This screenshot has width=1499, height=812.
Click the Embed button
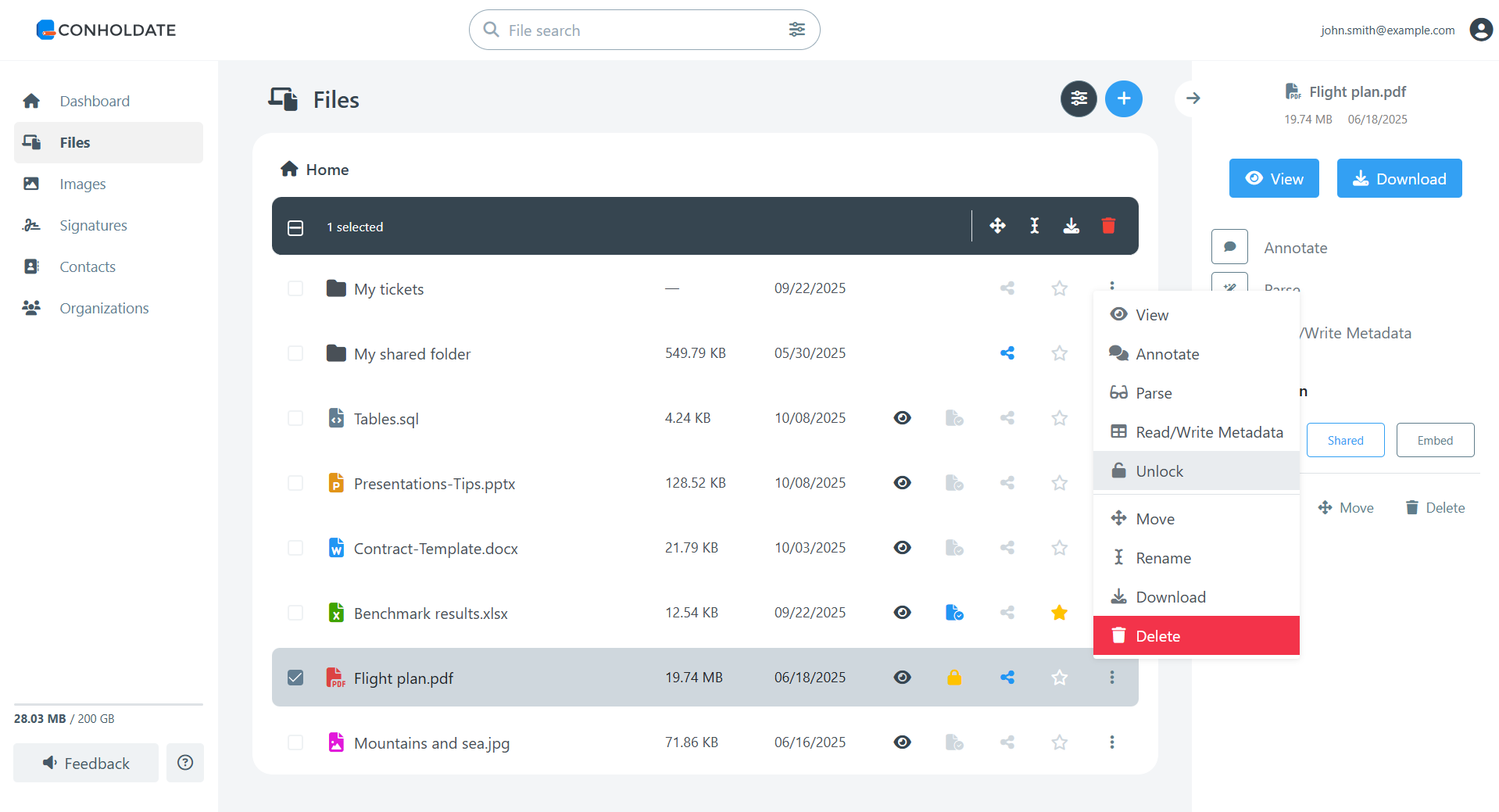[x=1434, y=440]
